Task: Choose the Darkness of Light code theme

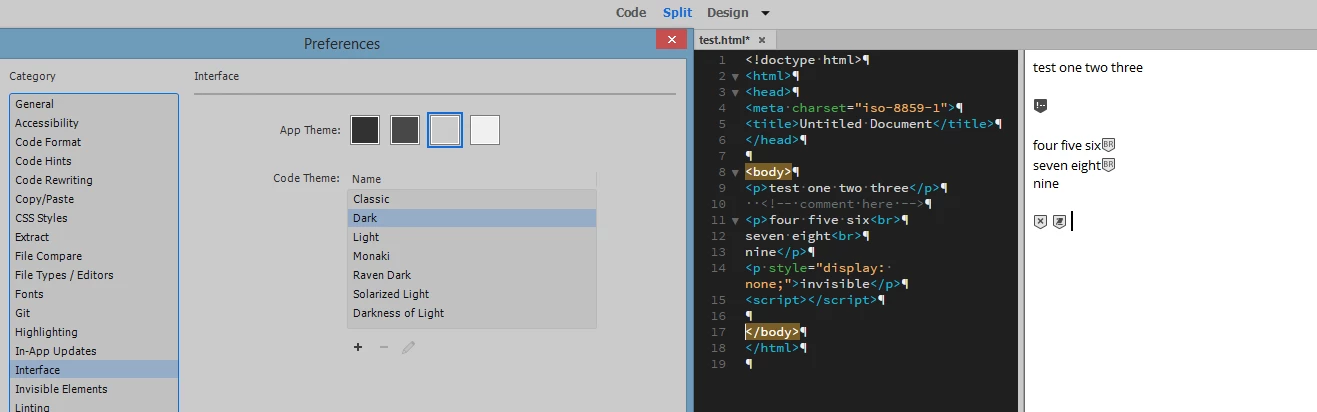Action: coord(471,313)
